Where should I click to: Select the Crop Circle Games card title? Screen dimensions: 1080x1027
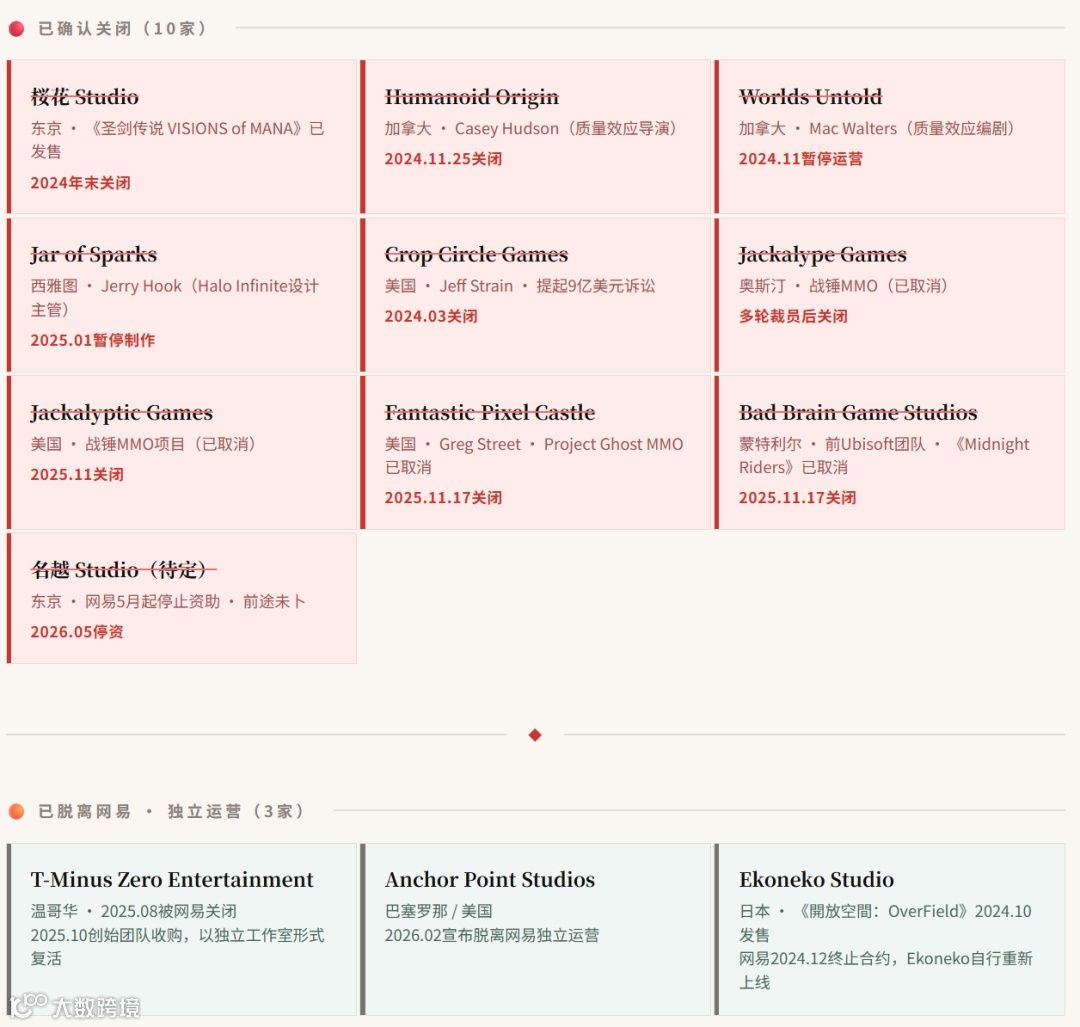tap(477, 255)
